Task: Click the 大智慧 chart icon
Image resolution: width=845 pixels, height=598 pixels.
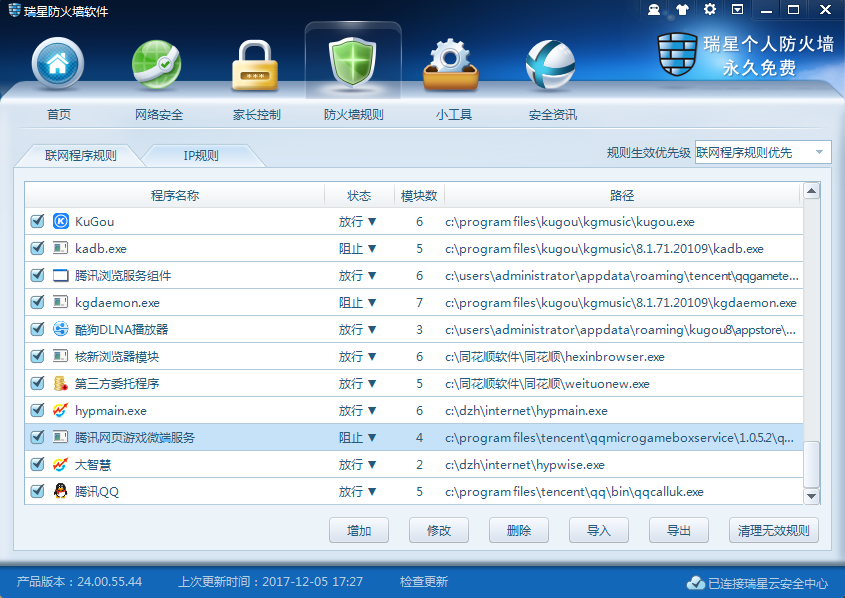Action: (x=60, y=464)
